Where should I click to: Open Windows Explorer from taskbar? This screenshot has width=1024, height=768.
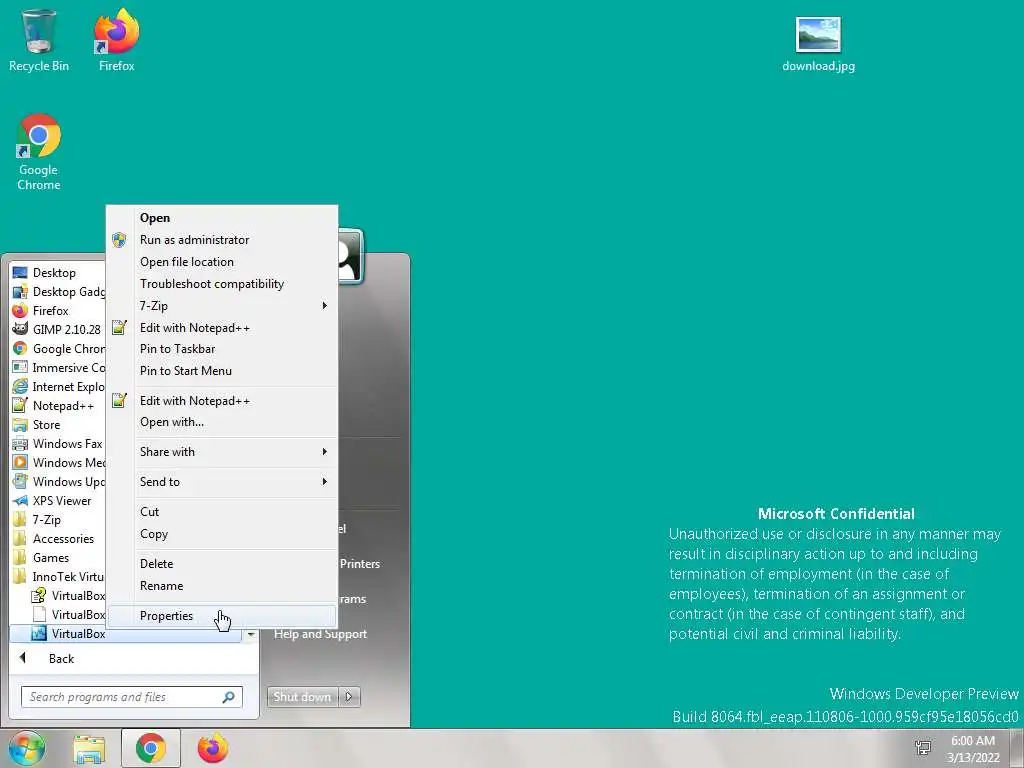(89, 748)
